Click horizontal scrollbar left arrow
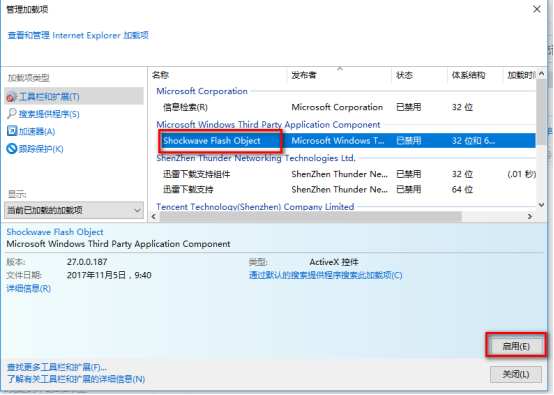The height and width of the screenshot is (395, 554). pos(154,216)
